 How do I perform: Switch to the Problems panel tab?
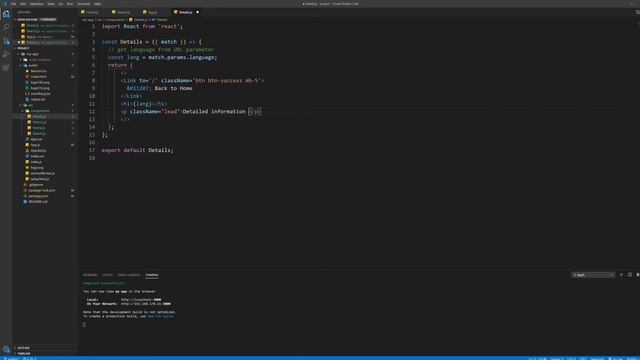pyautogui.click(x=90, y=275)
